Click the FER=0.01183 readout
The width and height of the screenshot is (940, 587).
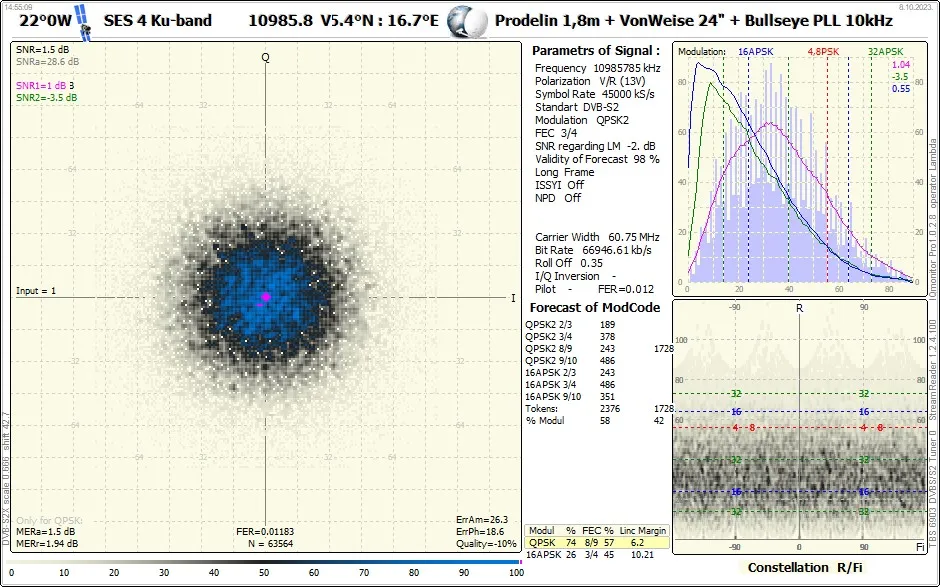pyautogui.click(x=265, y=531)
